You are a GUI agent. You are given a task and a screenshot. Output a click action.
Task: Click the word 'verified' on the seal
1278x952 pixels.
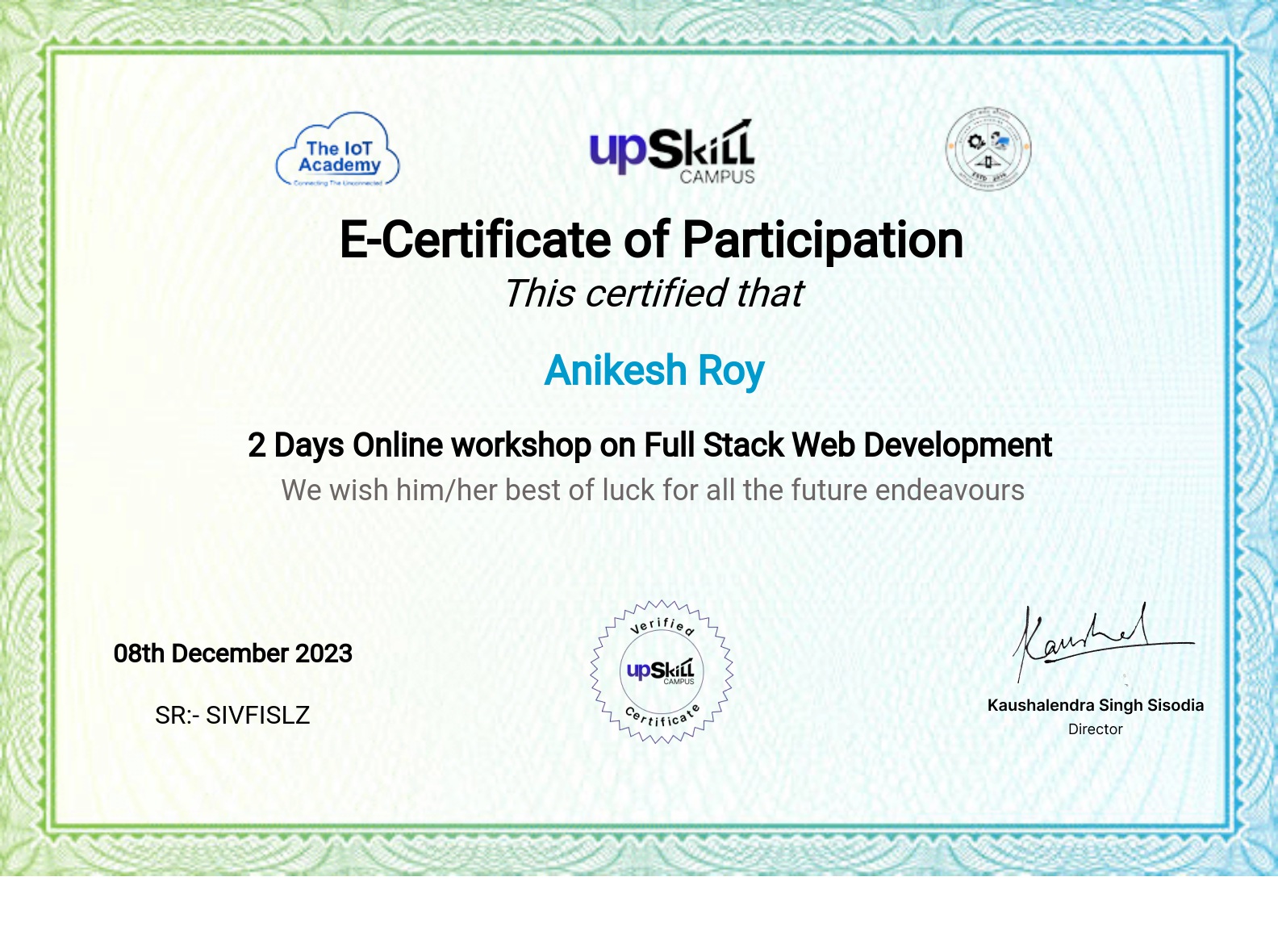tap(662, 625)
